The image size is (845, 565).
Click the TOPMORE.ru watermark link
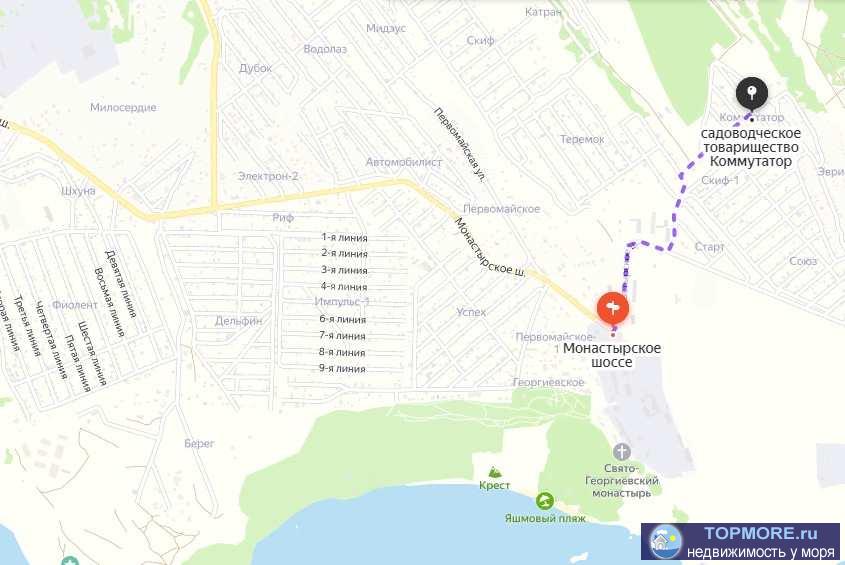click(x=740, y=541)
